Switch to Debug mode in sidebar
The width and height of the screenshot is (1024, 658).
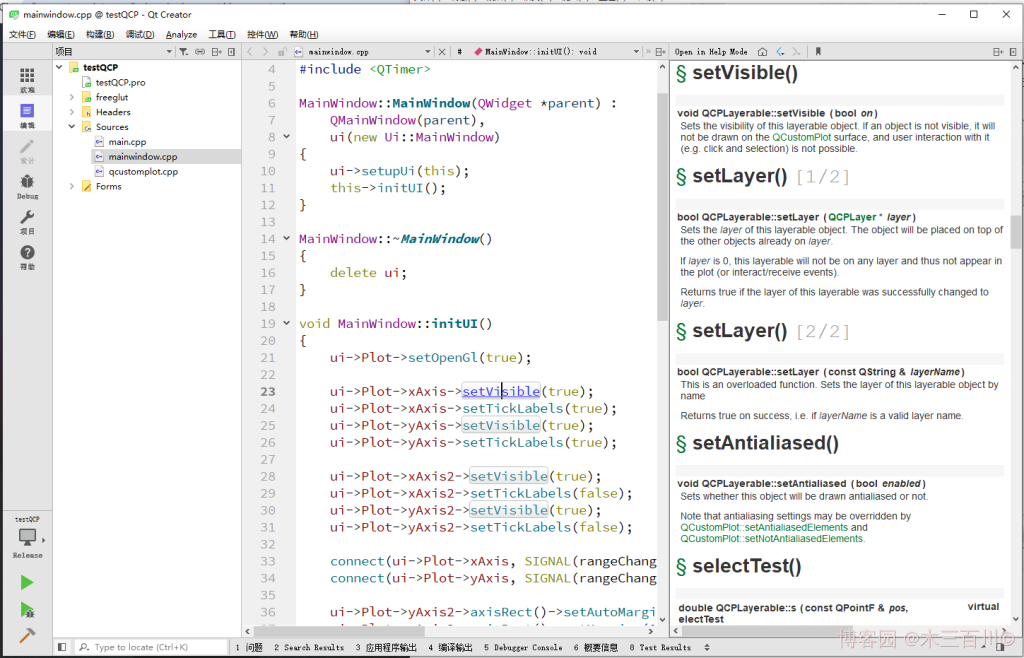(x=27, y=186)
